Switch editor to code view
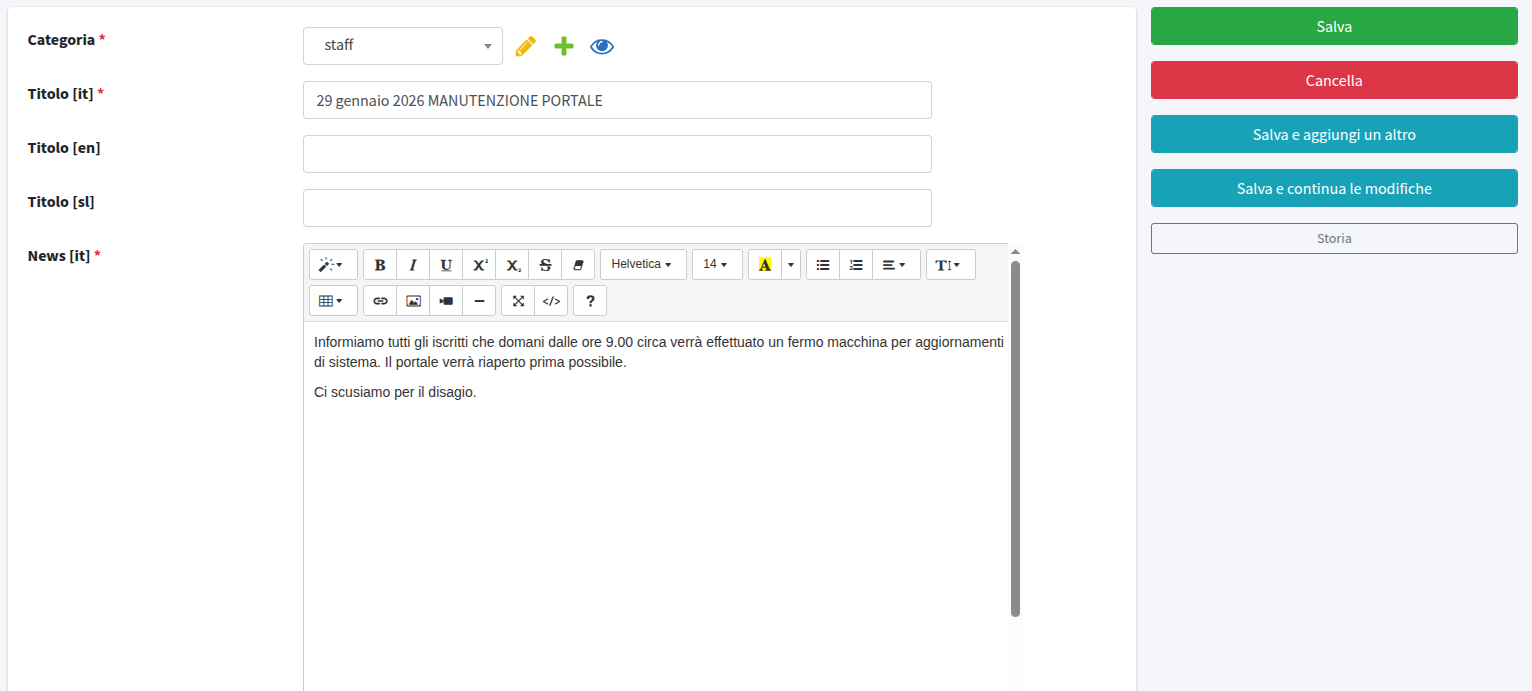The height and width of the screenshot is (691, 1532). 551,301
